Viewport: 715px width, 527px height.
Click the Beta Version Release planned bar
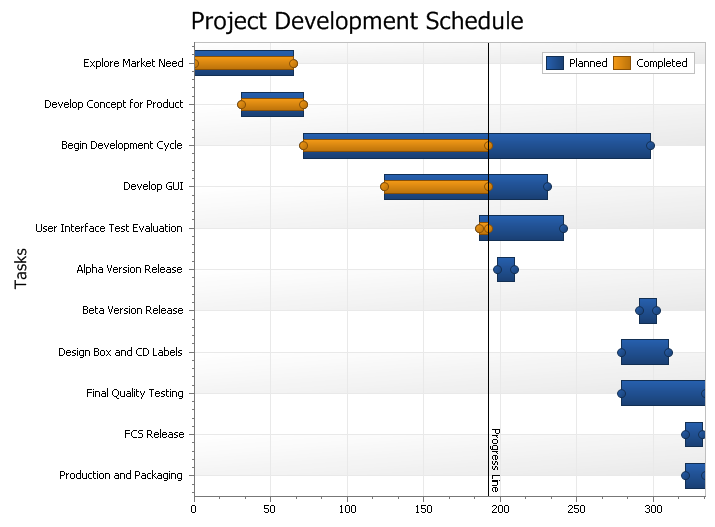pyautogui.click(x=648, y=311)
